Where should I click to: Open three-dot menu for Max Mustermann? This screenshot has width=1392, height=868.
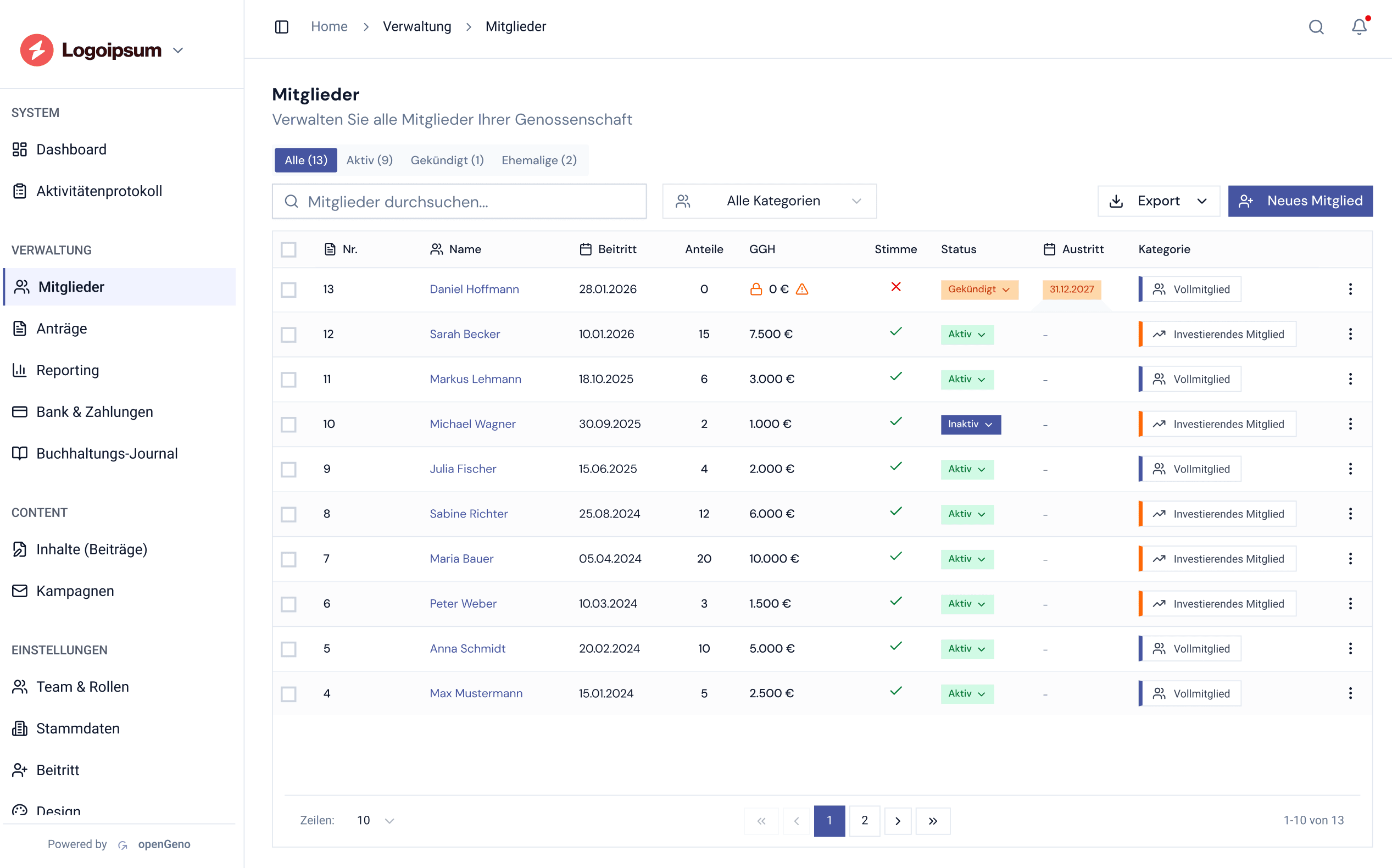[1350, 693]
